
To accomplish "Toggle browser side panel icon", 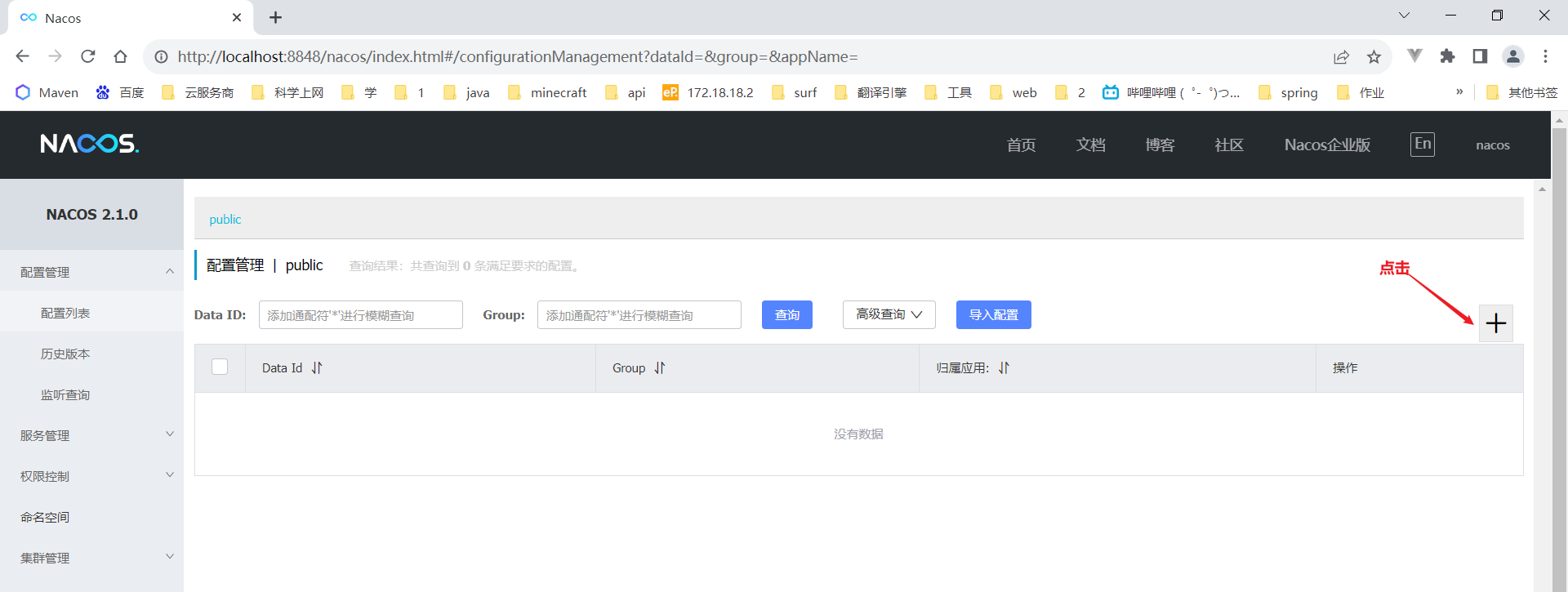I will click(1480, 56).
